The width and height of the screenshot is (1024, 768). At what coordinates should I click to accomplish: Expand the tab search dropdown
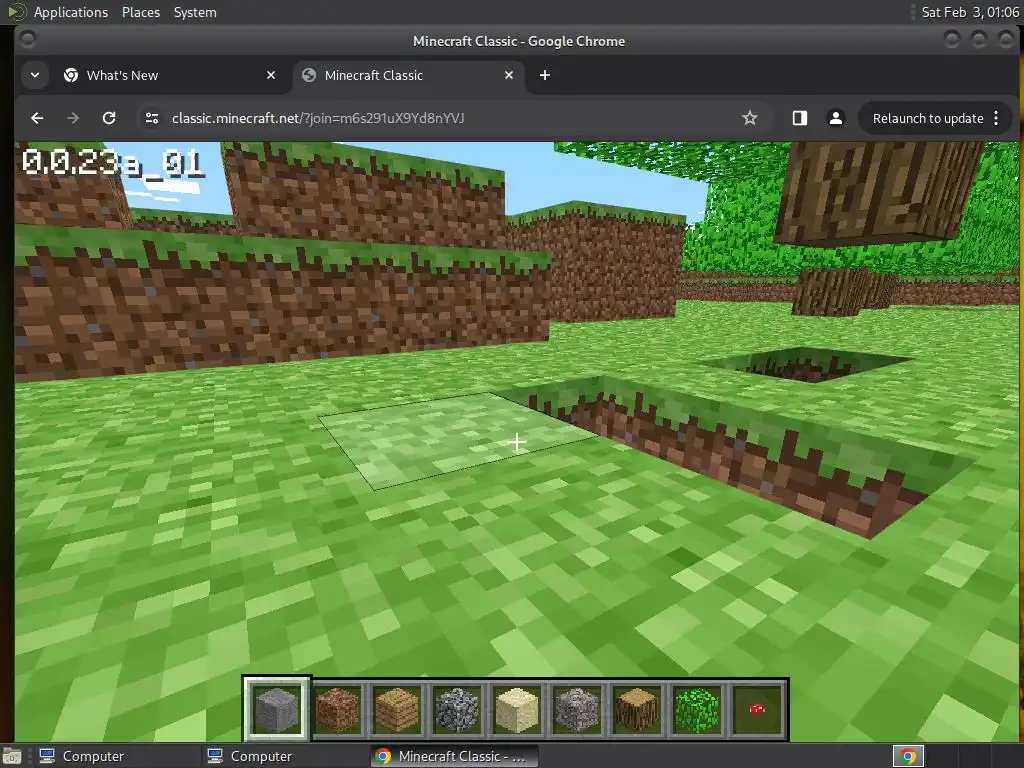coord(35,75)
